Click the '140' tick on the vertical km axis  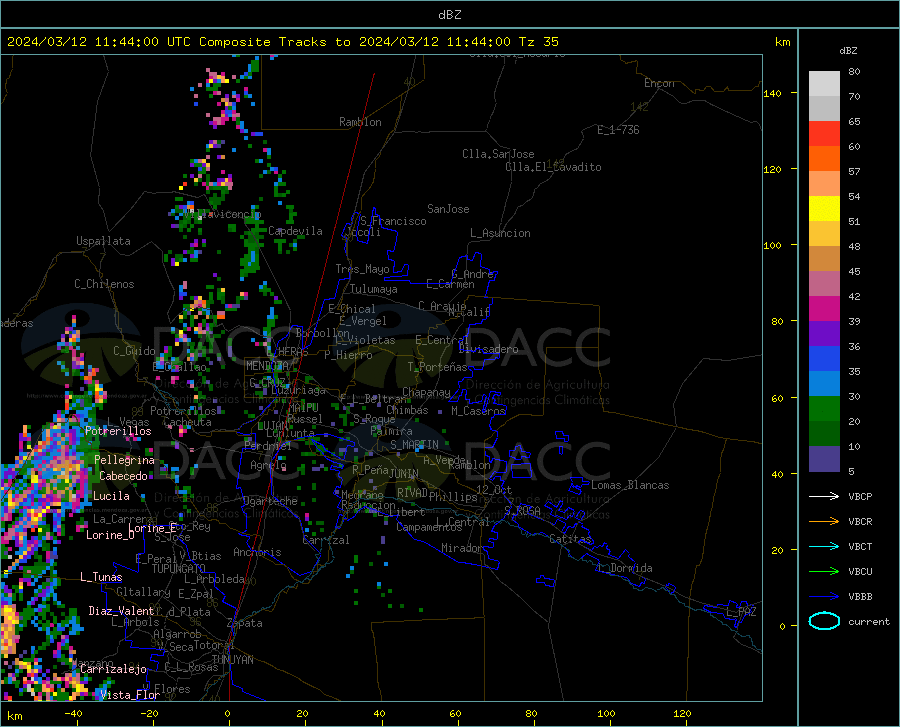pyautogui.click(x=772, y=93)
